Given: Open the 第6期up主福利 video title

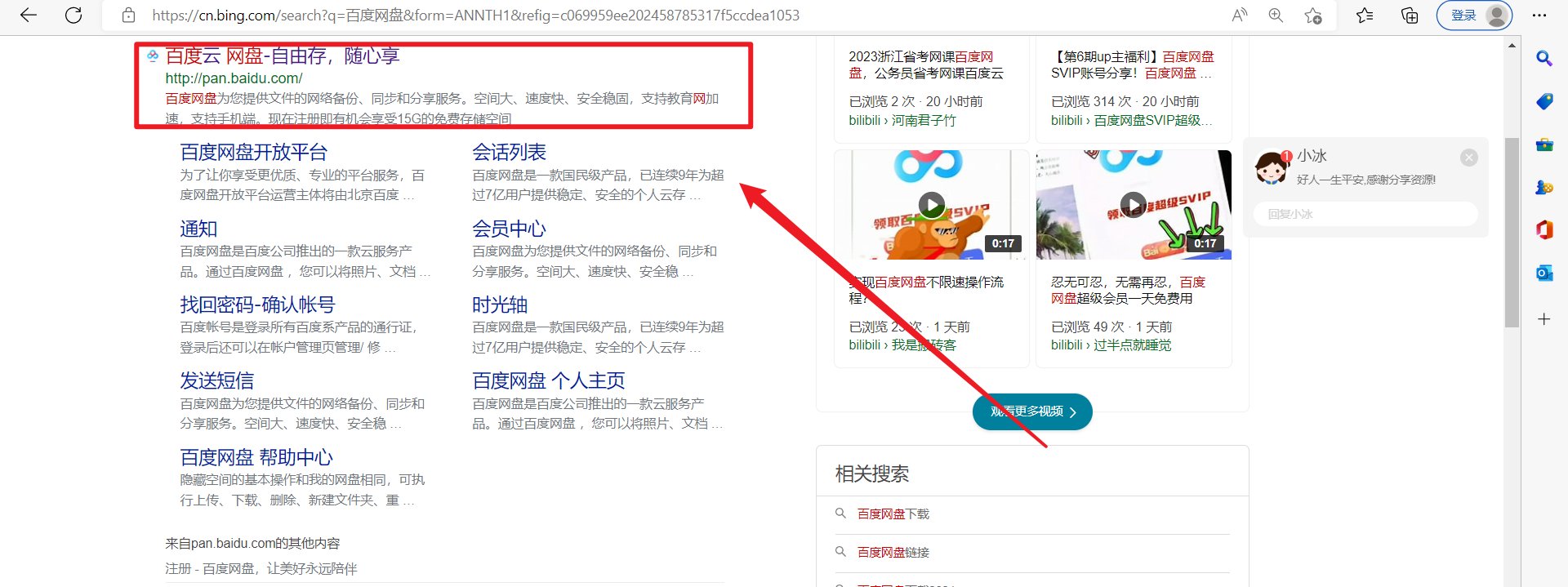Looking at the screenshot, I should point(1133,64).
